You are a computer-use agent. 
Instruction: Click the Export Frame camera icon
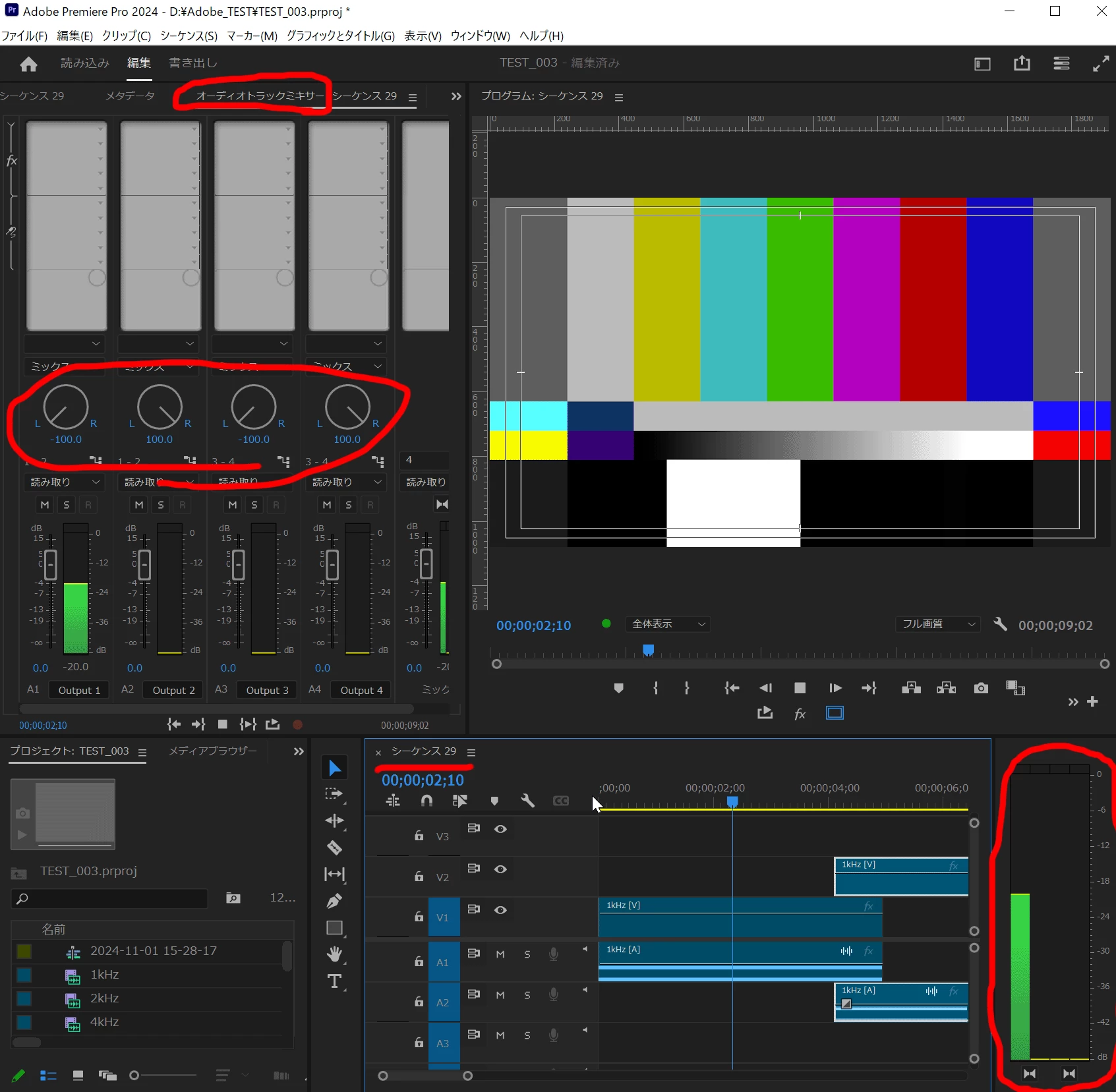click(x=981, y=688)
